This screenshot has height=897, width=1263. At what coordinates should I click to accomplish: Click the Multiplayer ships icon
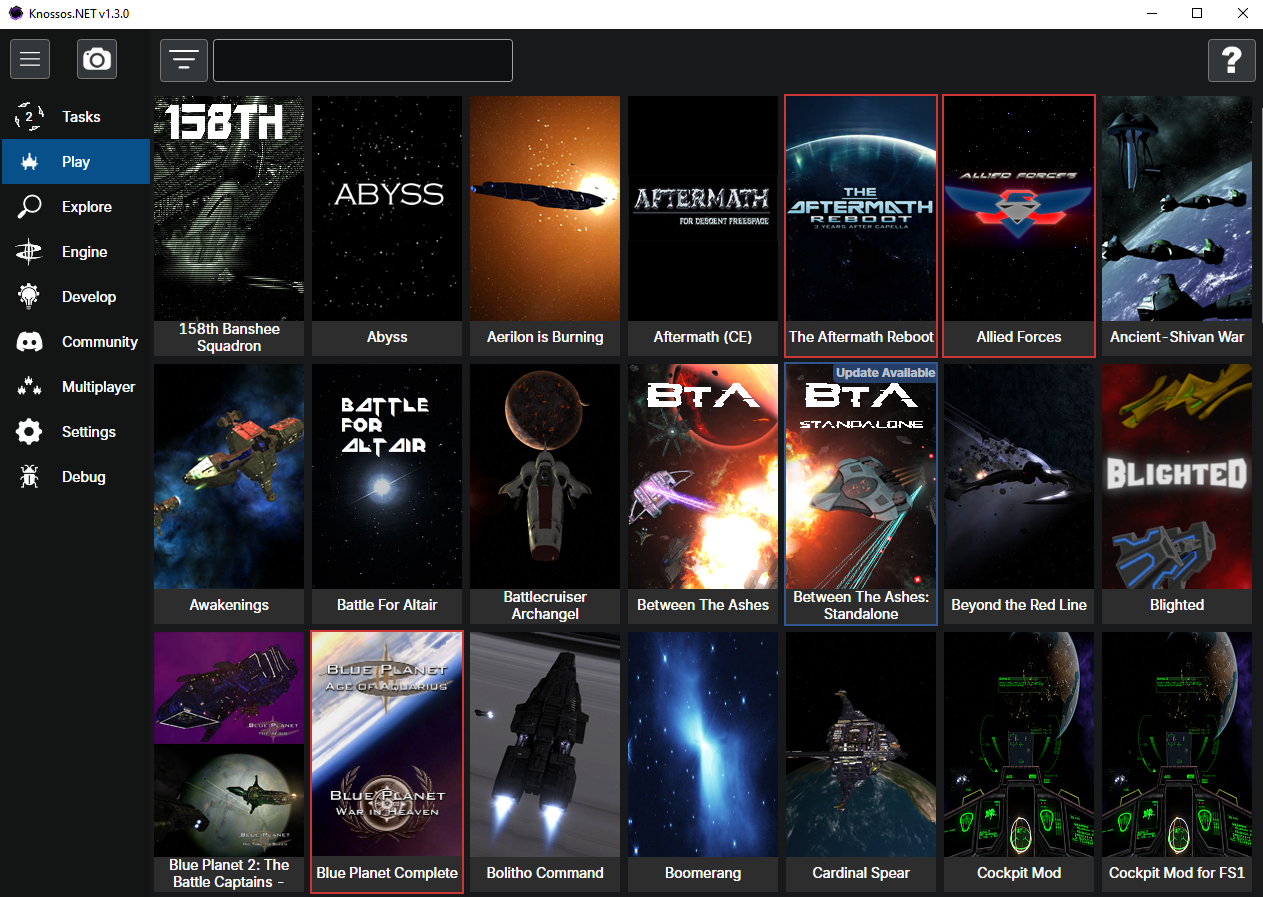[29, 387]
